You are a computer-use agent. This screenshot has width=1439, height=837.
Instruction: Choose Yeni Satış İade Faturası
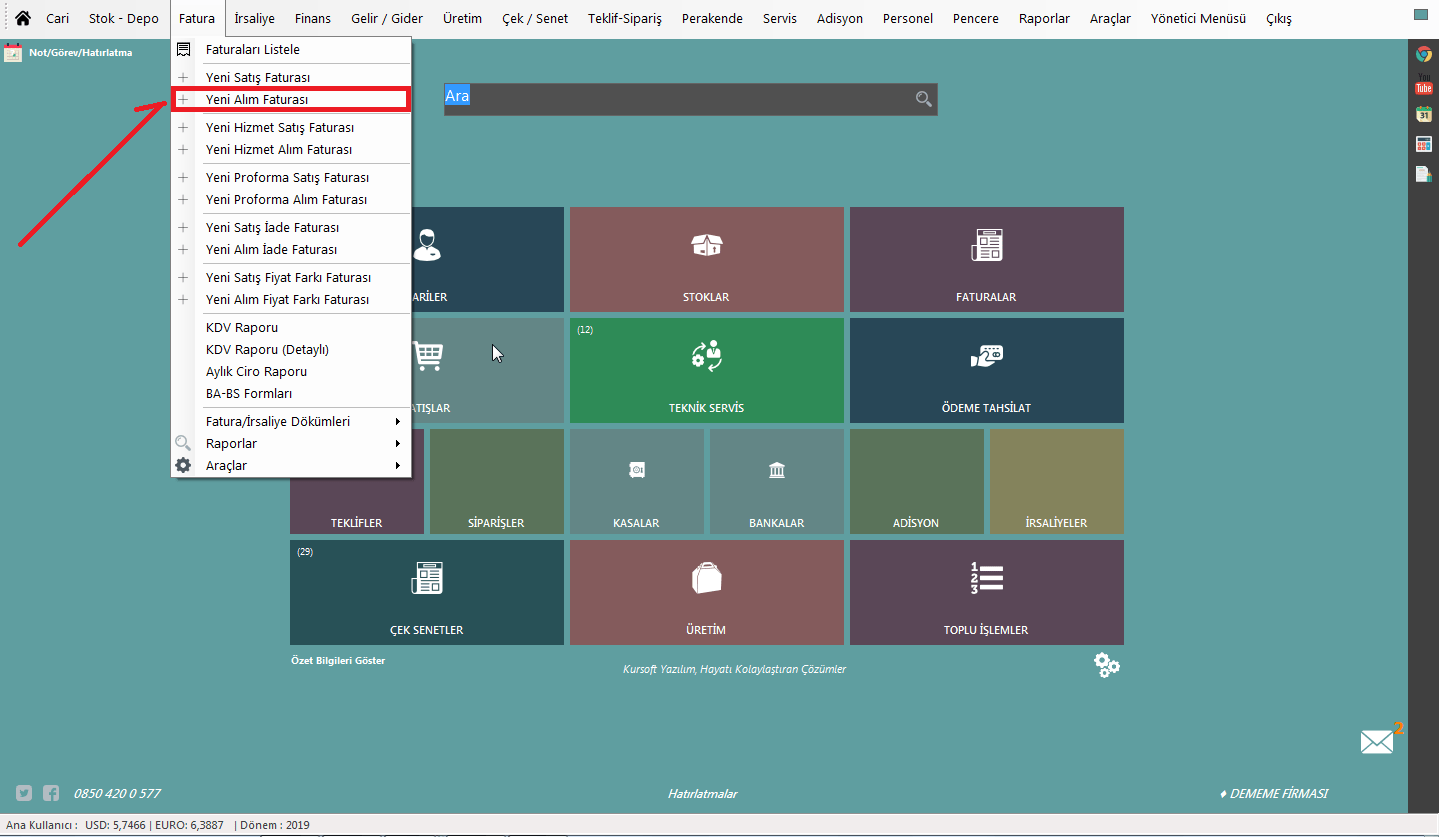291,227
